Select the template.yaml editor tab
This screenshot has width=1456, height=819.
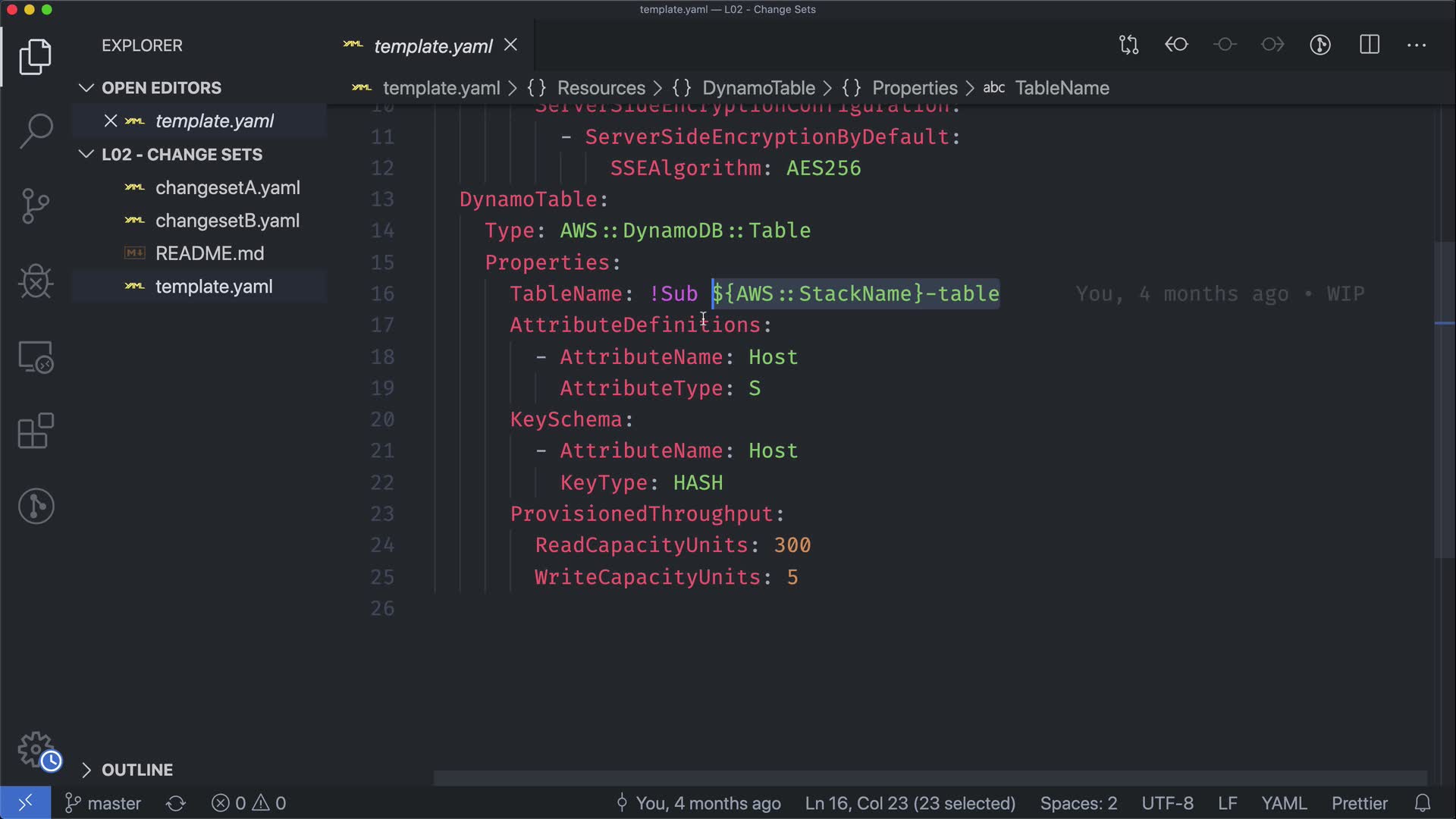[x=433, y=46]
